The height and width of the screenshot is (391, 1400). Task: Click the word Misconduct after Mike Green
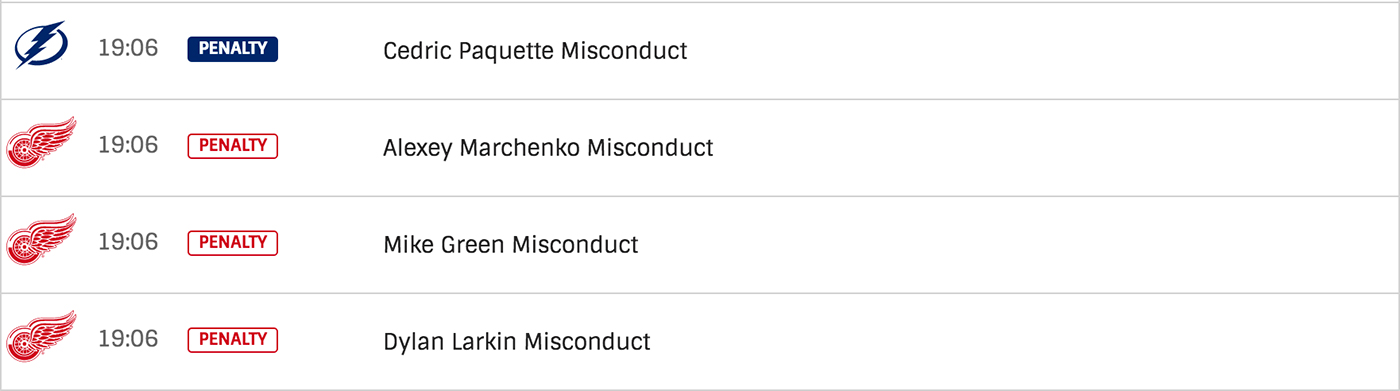575,244
